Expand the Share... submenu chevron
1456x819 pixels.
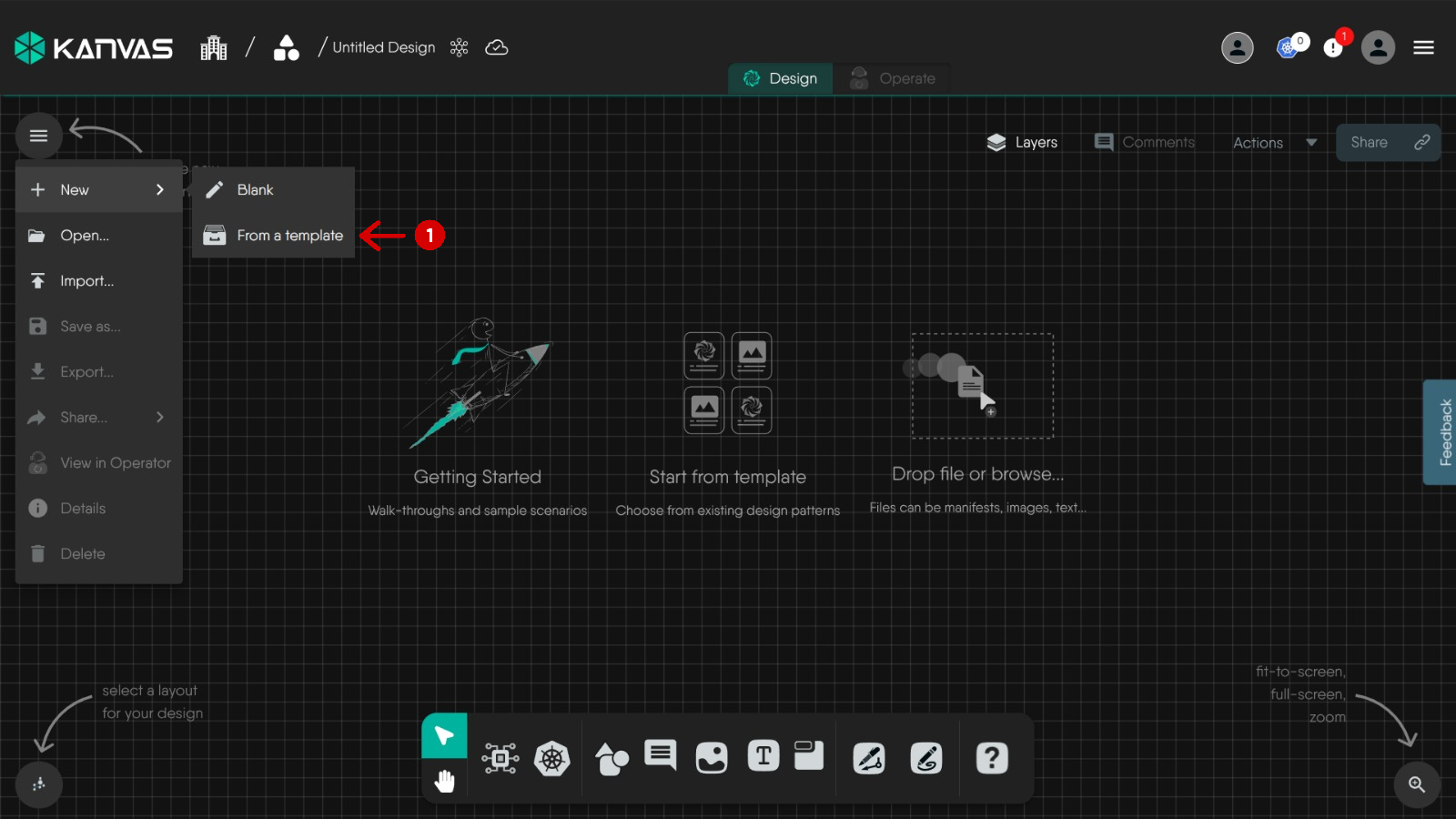coord(160,417)
